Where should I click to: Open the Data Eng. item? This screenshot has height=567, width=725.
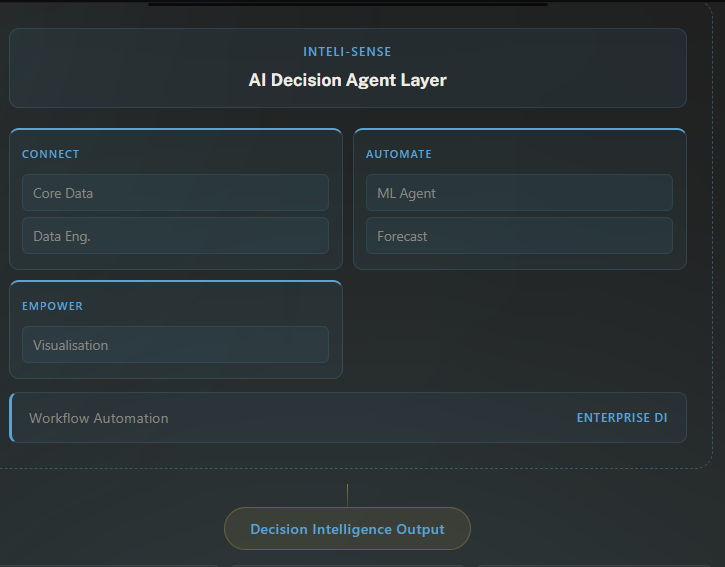tap(175, 236)
